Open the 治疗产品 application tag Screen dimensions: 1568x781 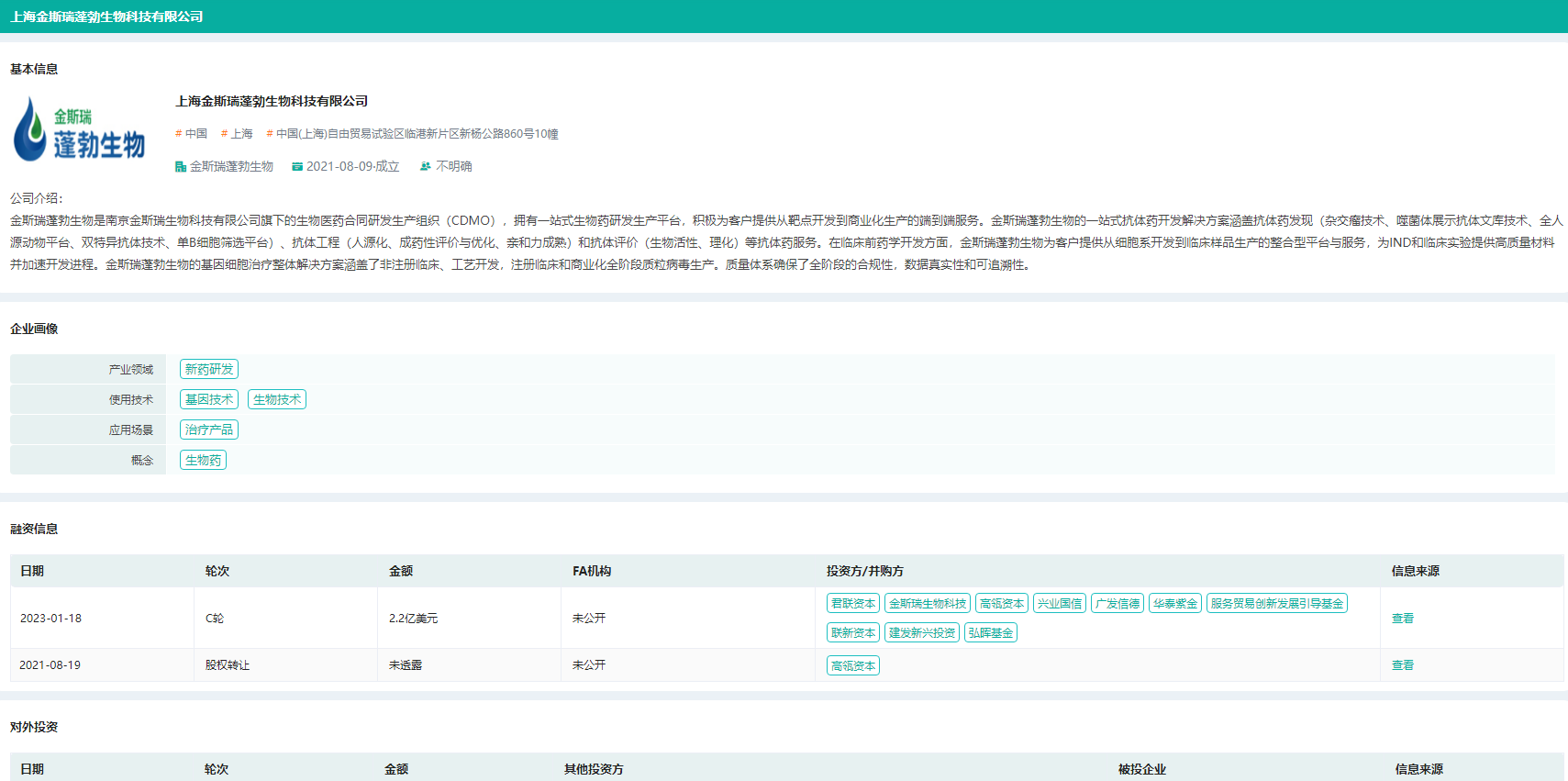(209, 430)
